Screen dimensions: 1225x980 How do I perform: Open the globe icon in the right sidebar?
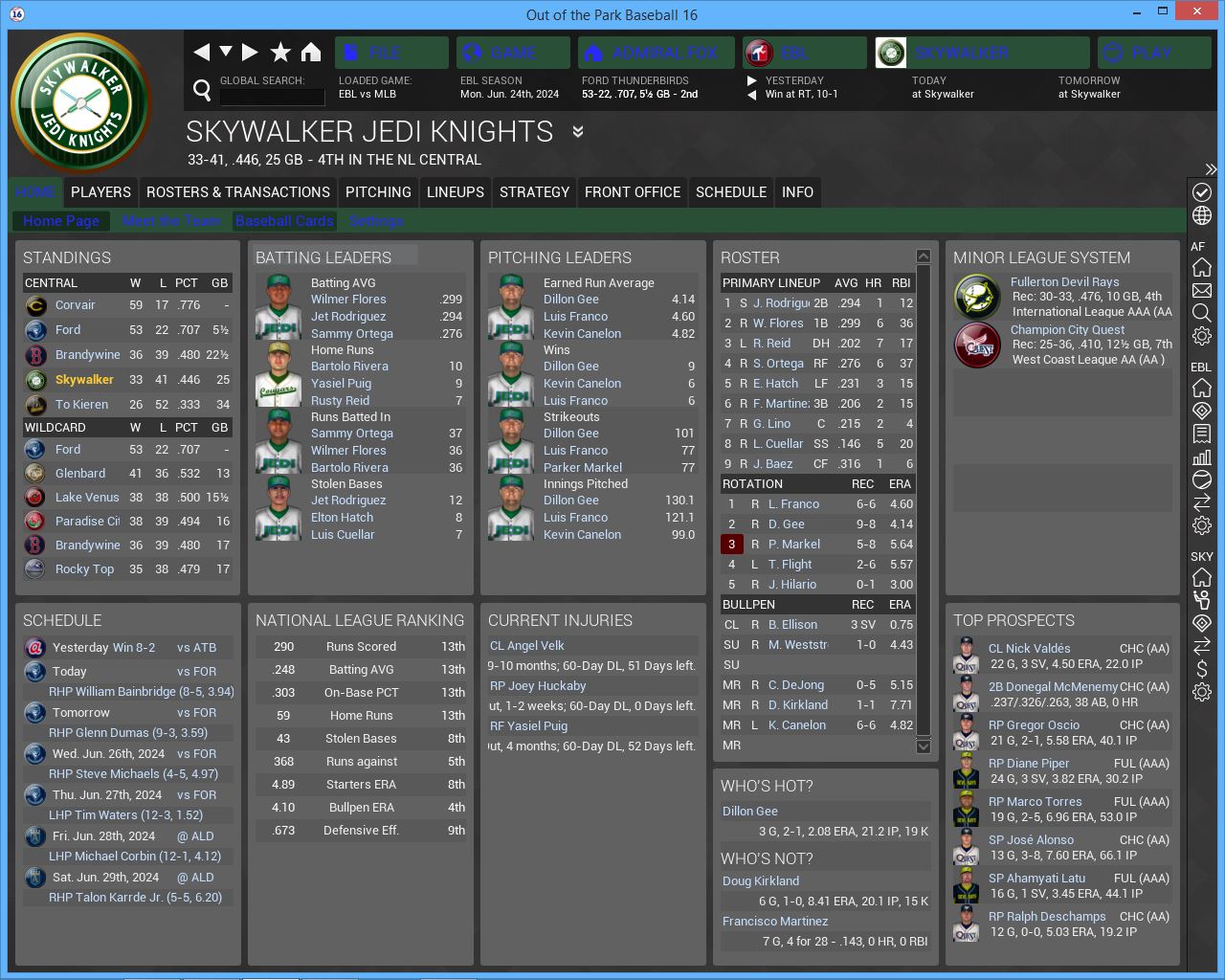(x=1202, y=215)
